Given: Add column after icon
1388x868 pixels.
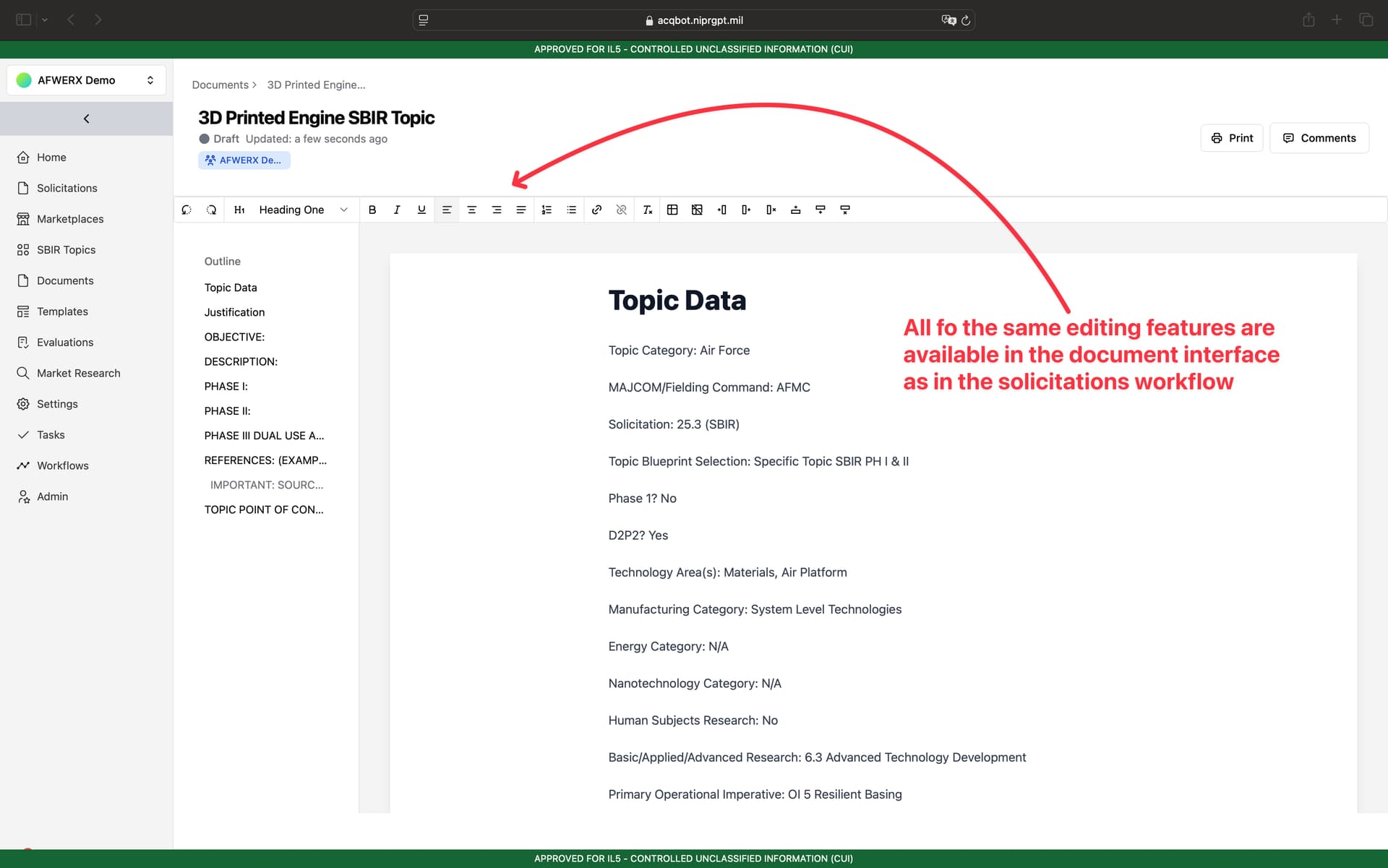Looking at the screenshot, I should (x=746, y=210).
